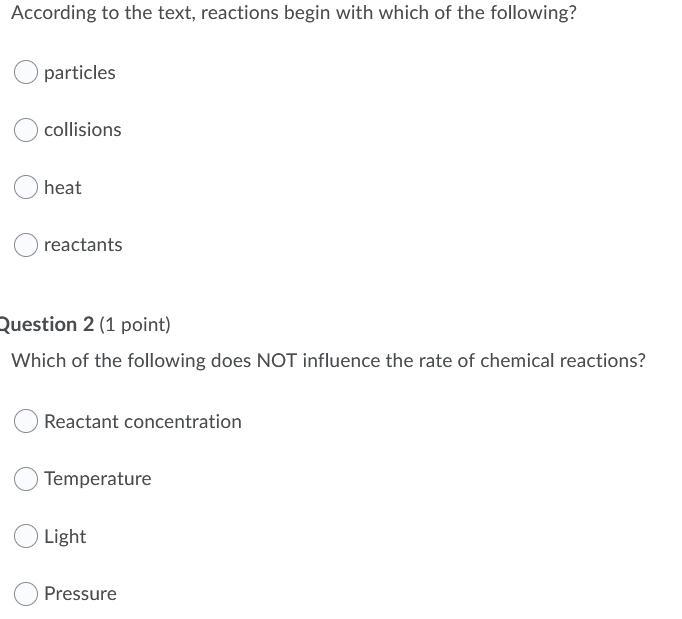The width and height of the screenshot is (682, 619).
Task: Click the 'collisions' answer label text
Action: [83, 130]
